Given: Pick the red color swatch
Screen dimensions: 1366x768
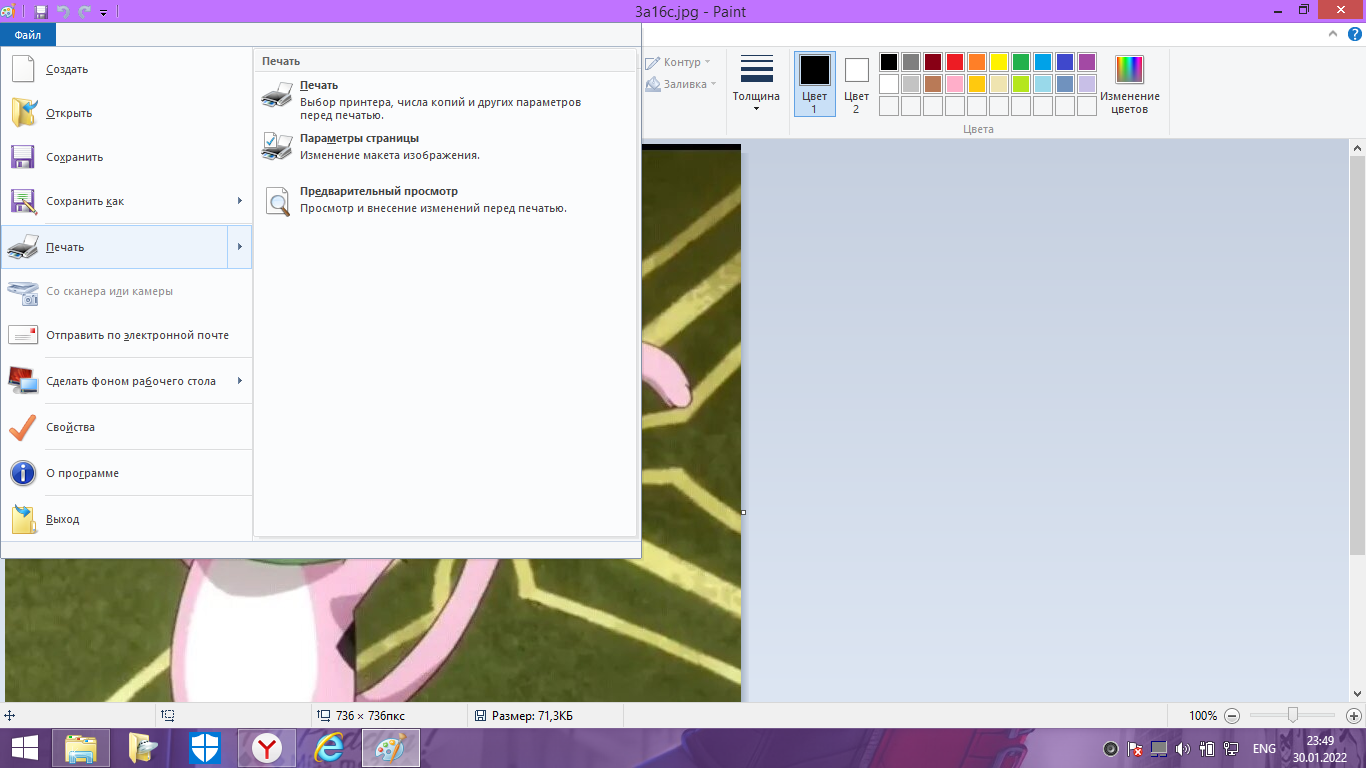Looking at the screenshot, I should (x=955, y=62).
